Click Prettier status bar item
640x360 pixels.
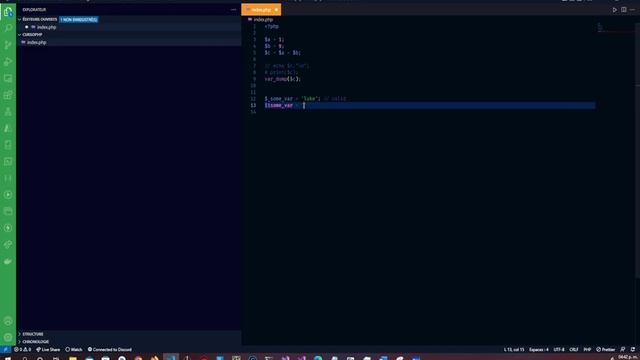(605, 350)
